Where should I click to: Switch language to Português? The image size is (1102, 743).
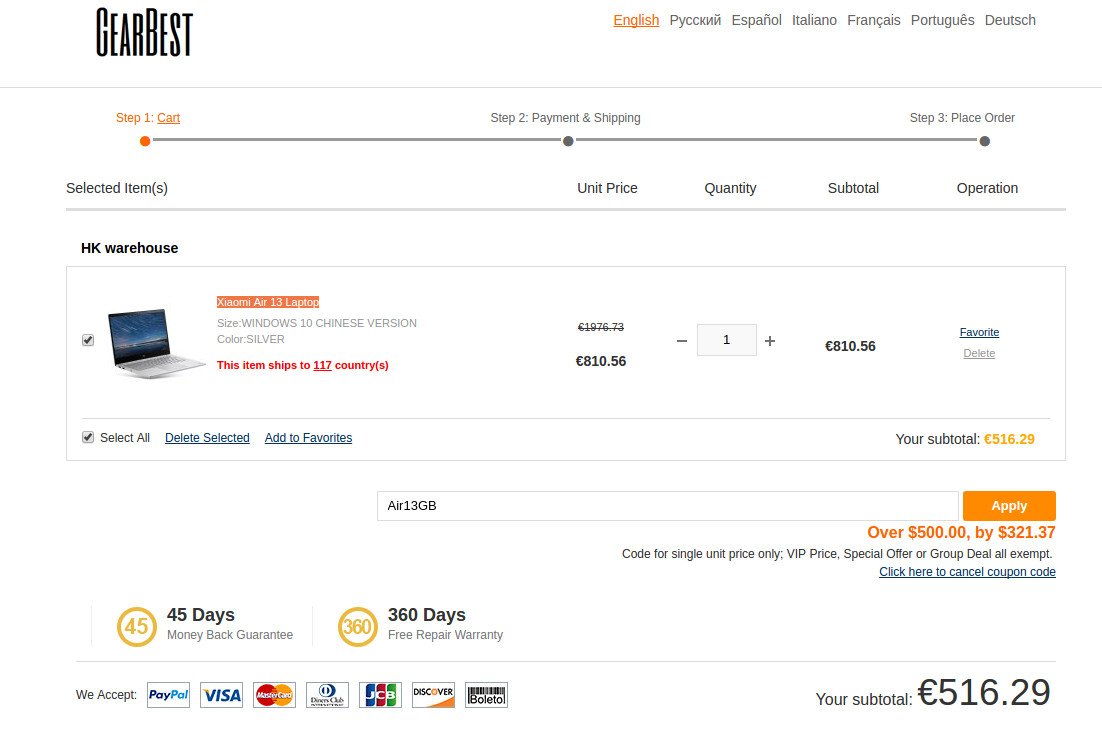(942, 20)
